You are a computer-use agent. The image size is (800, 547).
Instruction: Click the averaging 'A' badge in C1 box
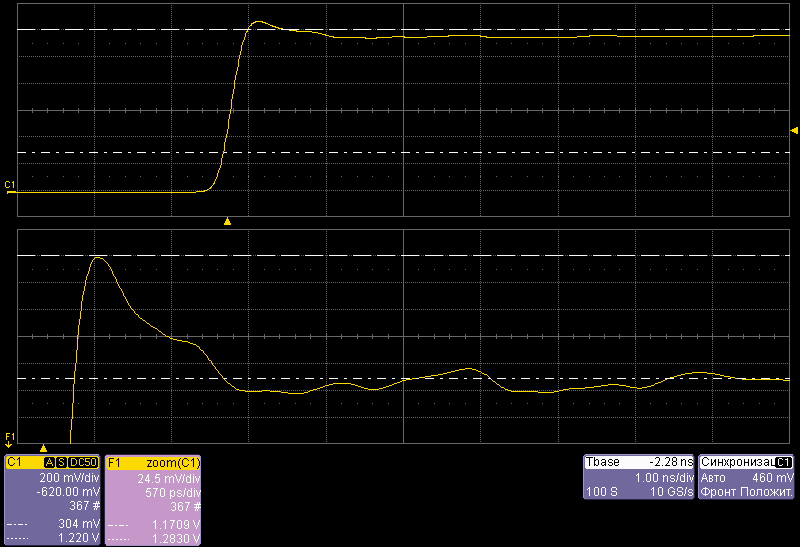(48, 463)
